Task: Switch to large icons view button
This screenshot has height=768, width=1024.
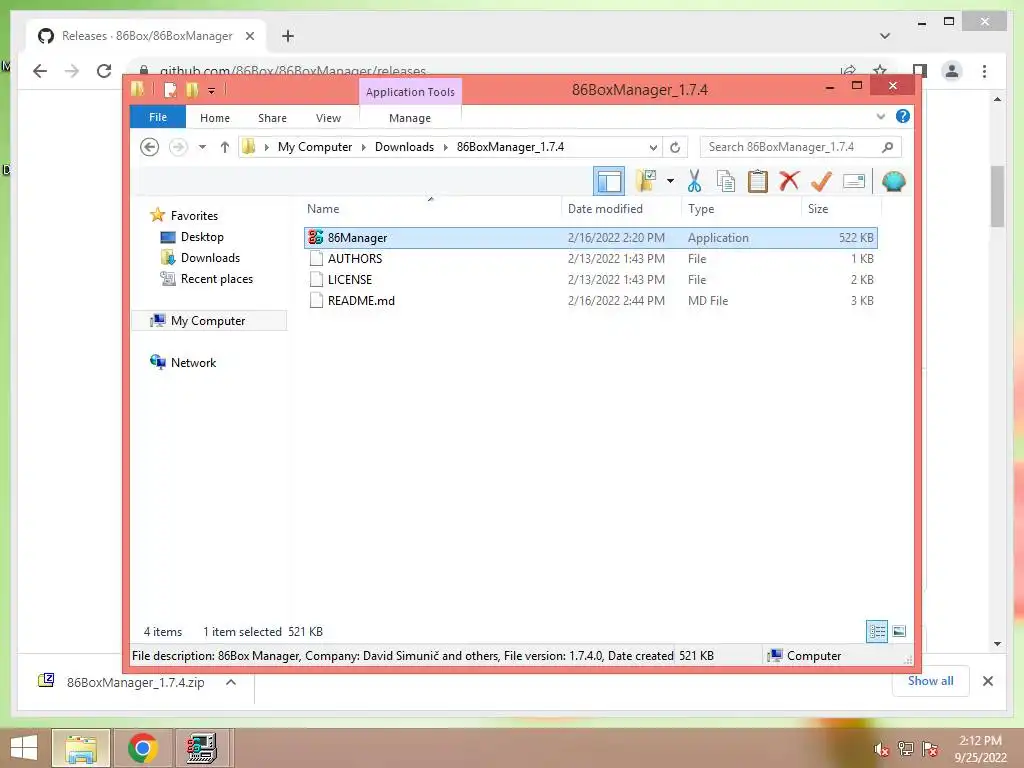Action: pyautogui.click(x=899, y=632)
